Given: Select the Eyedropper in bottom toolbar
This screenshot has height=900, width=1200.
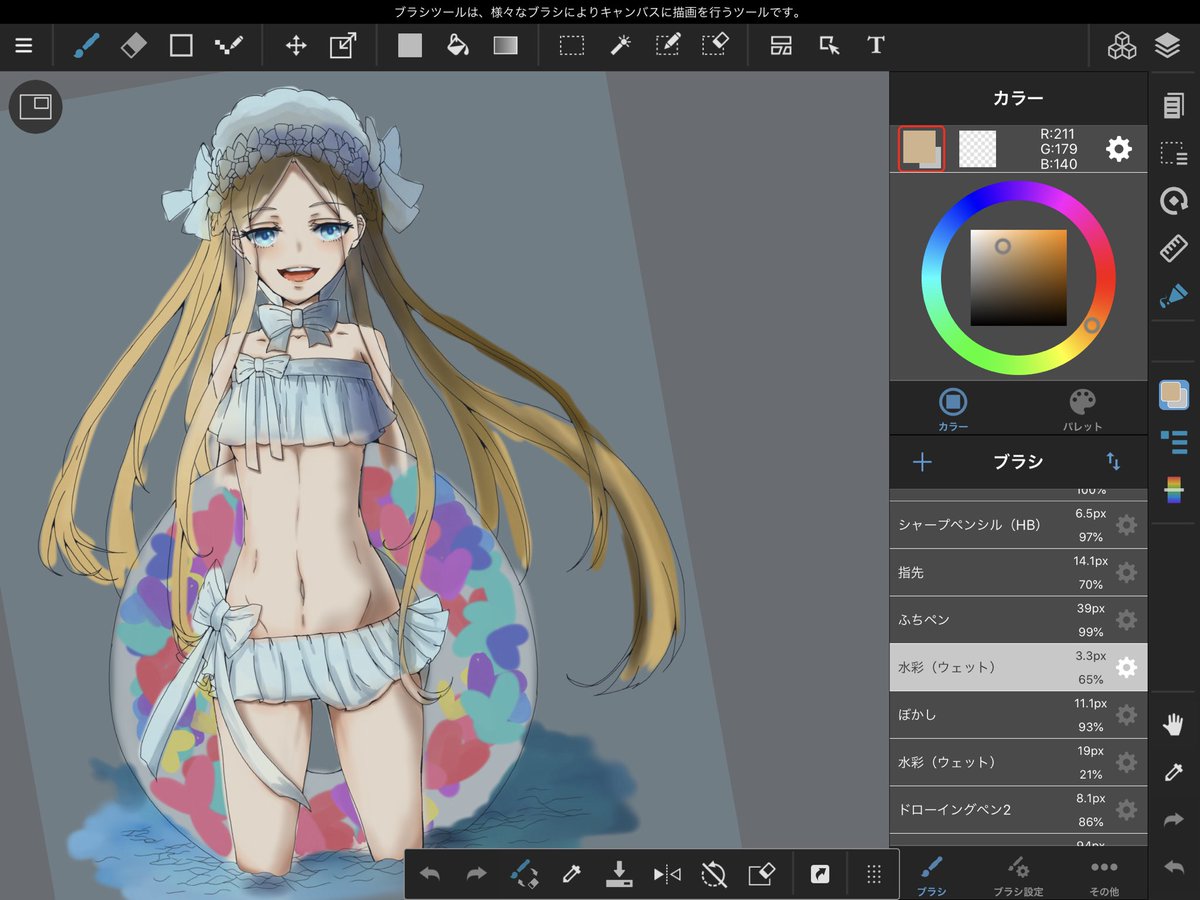Looking at the screenshot, I should tap(572, 874).
